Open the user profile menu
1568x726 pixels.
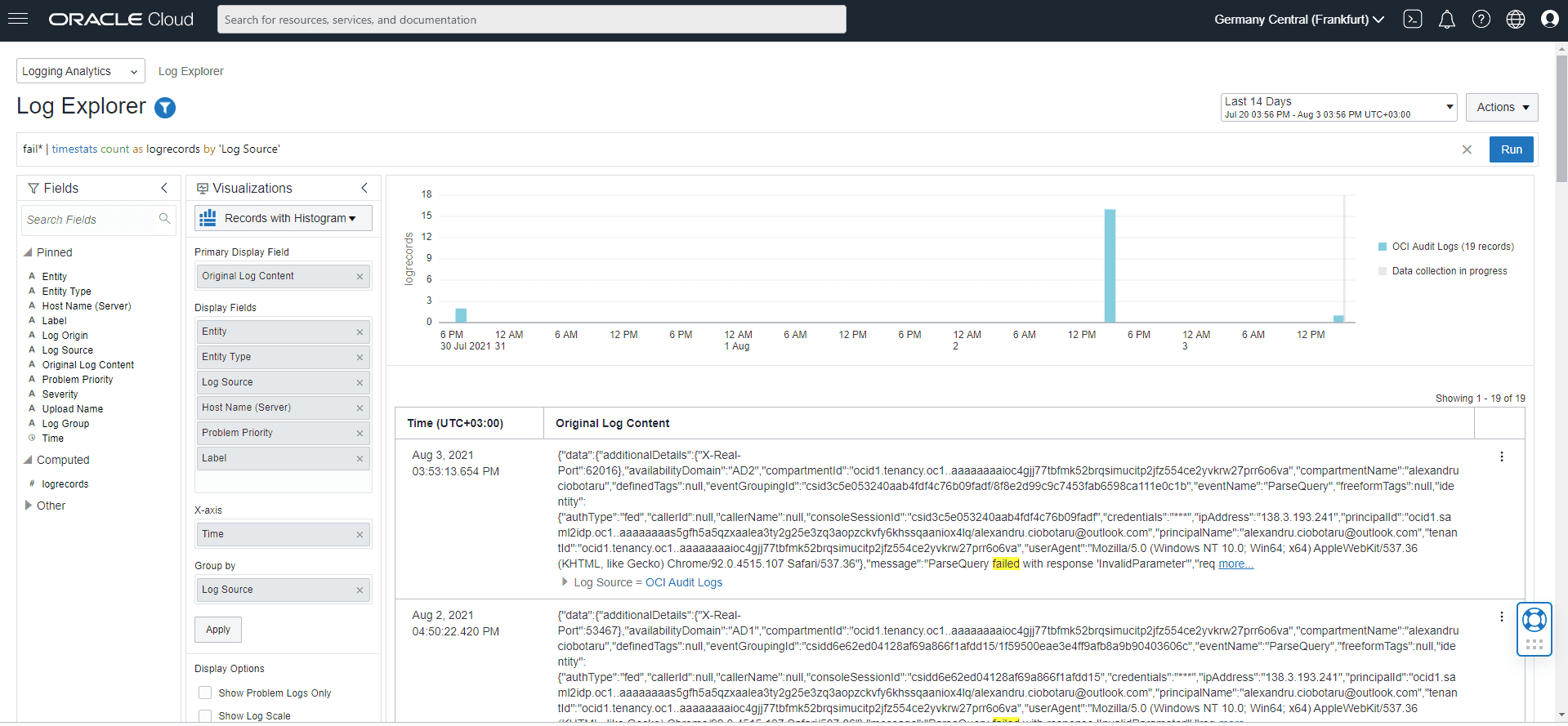coord(1549,20)
